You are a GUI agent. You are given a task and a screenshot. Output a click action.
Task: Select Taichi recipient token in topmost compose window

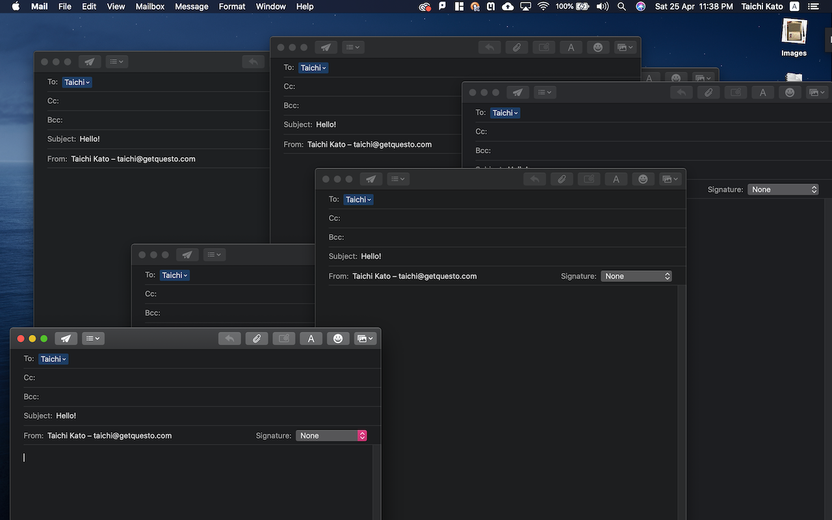(313, 68)
